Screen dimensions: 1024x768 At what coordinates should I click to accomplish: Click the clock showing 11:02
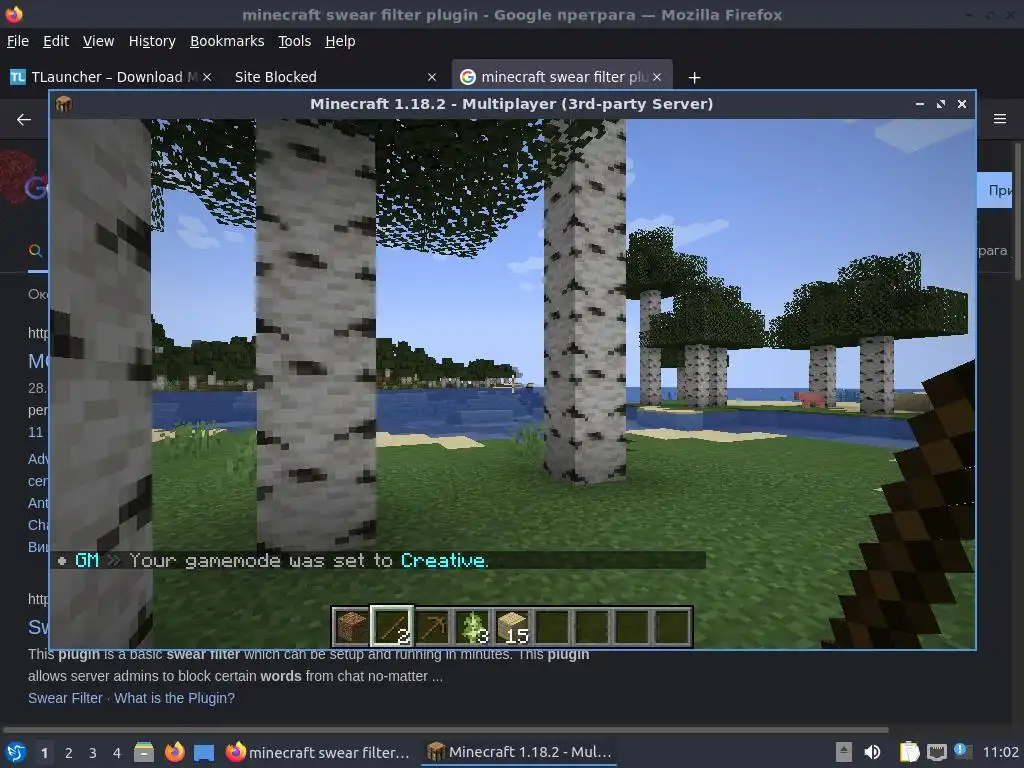[1000, 752]
